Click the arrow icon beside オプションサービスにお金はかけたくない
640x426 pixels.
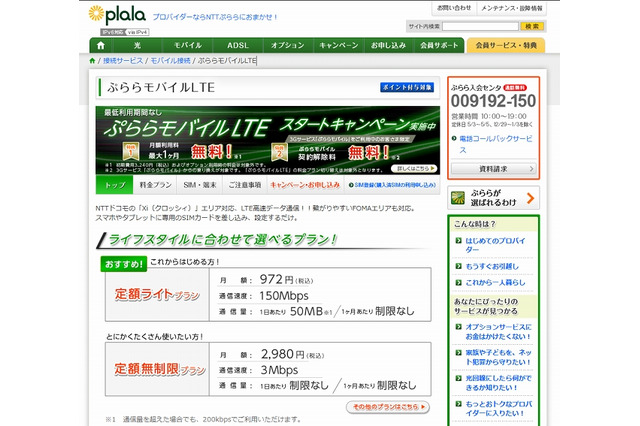[458, 327]
